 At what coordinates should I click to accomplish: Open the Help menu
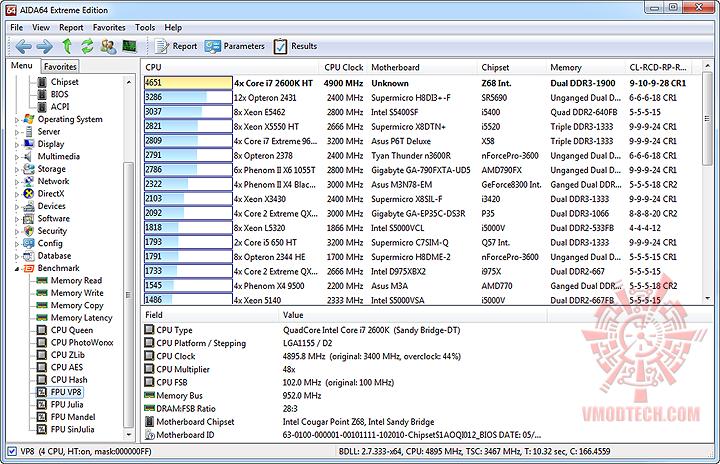173,28
